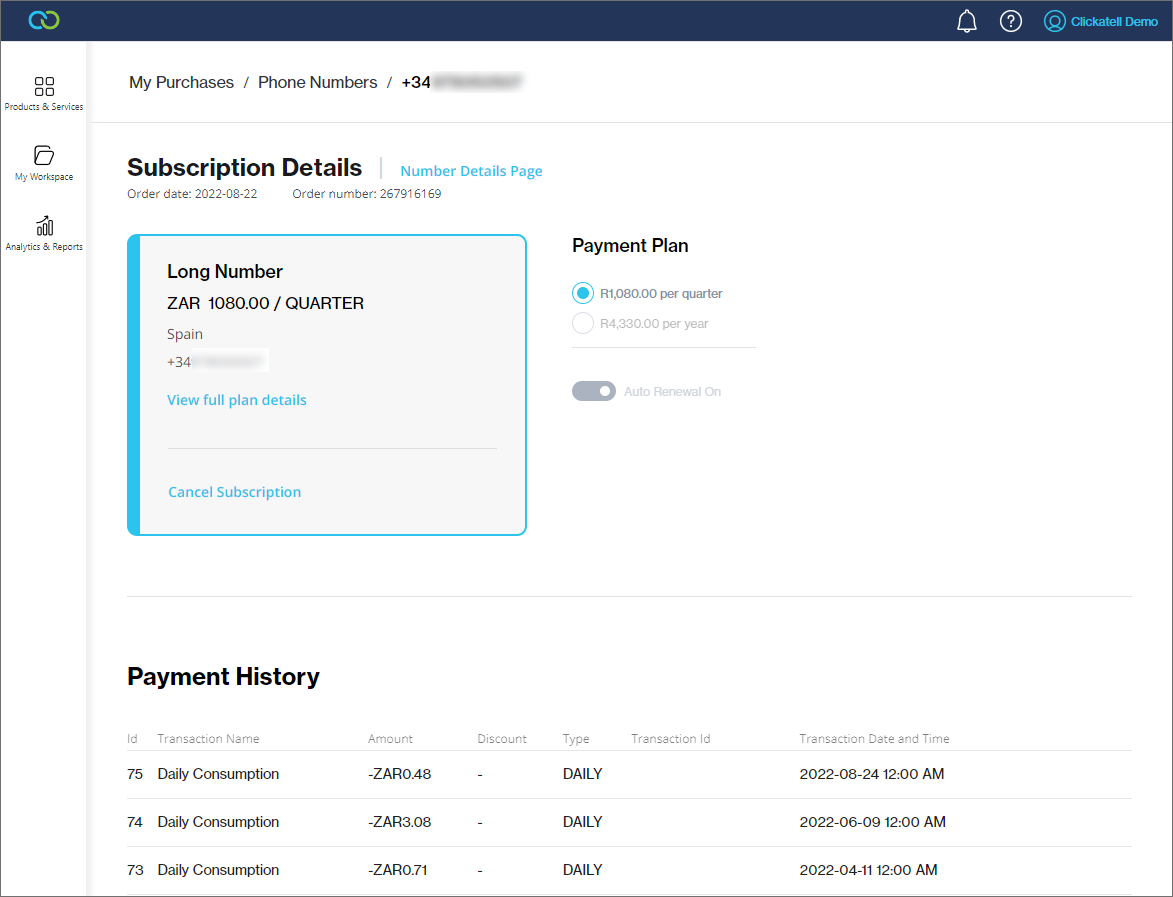Go to My Purchases breadcrumb
The height and width of the screenshot is (897, 1173).
181,82
